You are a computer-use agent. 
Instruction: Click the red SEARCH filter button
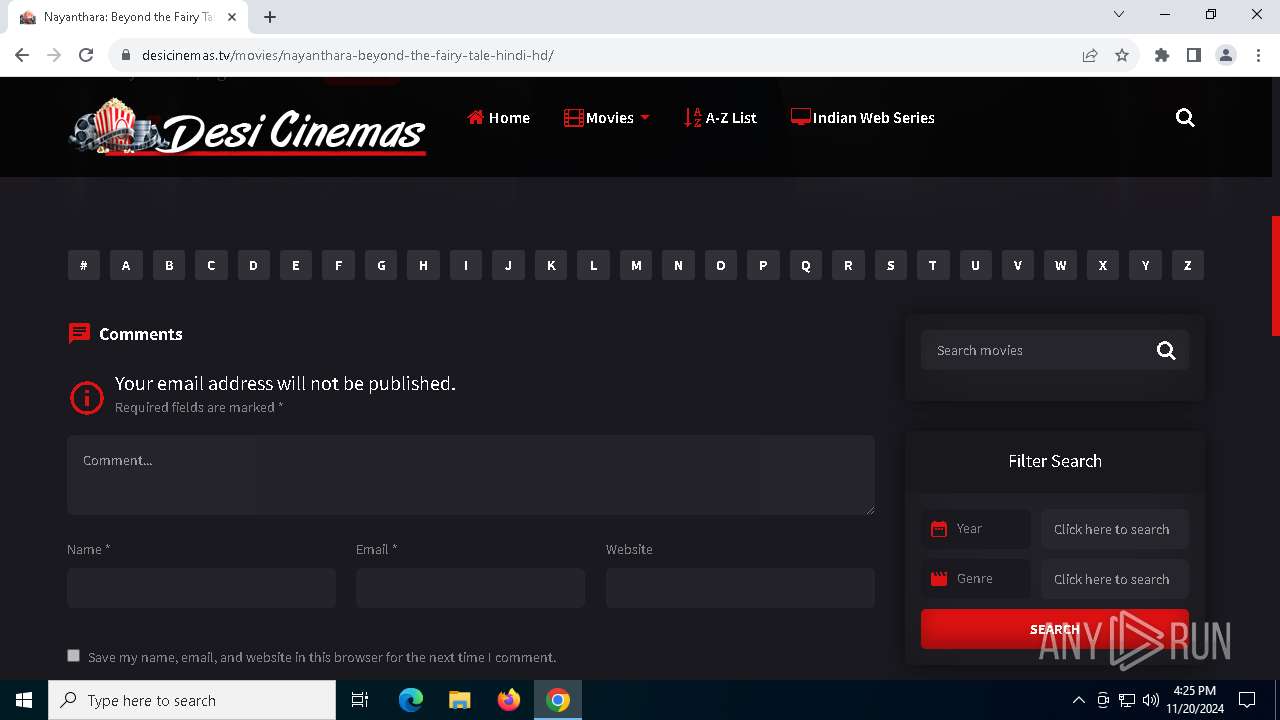point(1055,629)
